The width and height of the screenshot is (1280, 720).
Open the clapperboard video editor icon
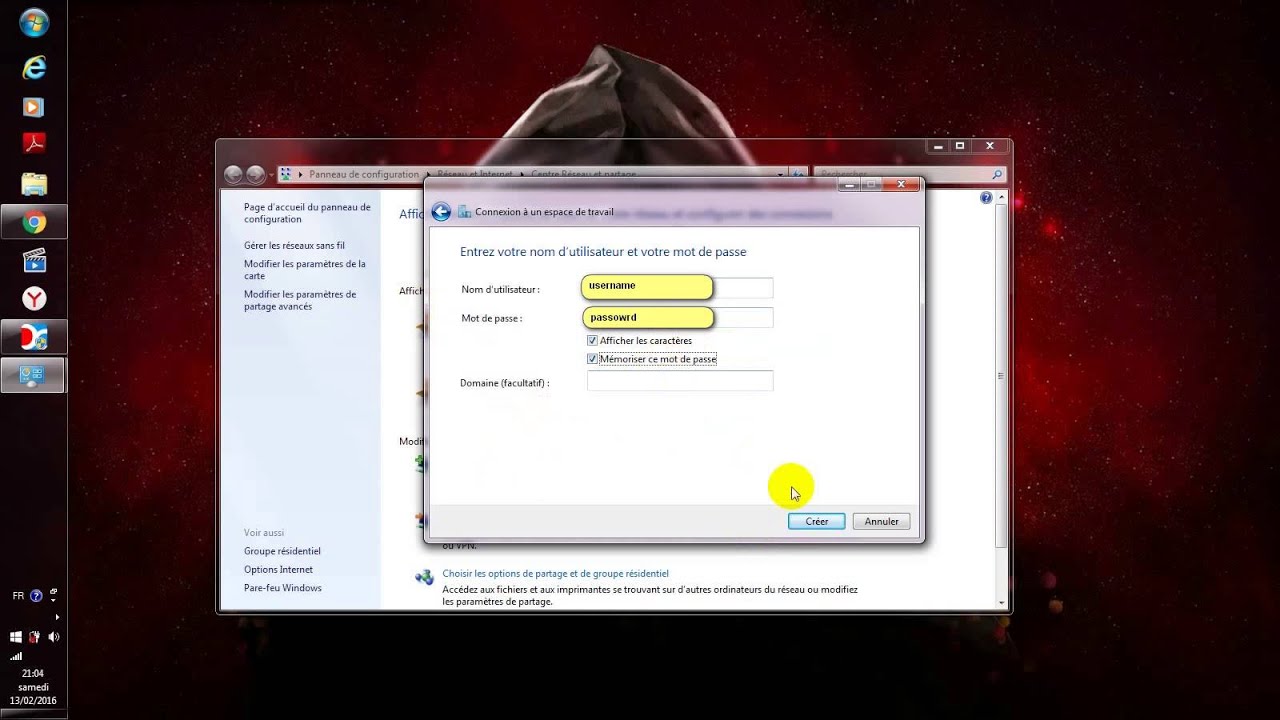point(34,261)
